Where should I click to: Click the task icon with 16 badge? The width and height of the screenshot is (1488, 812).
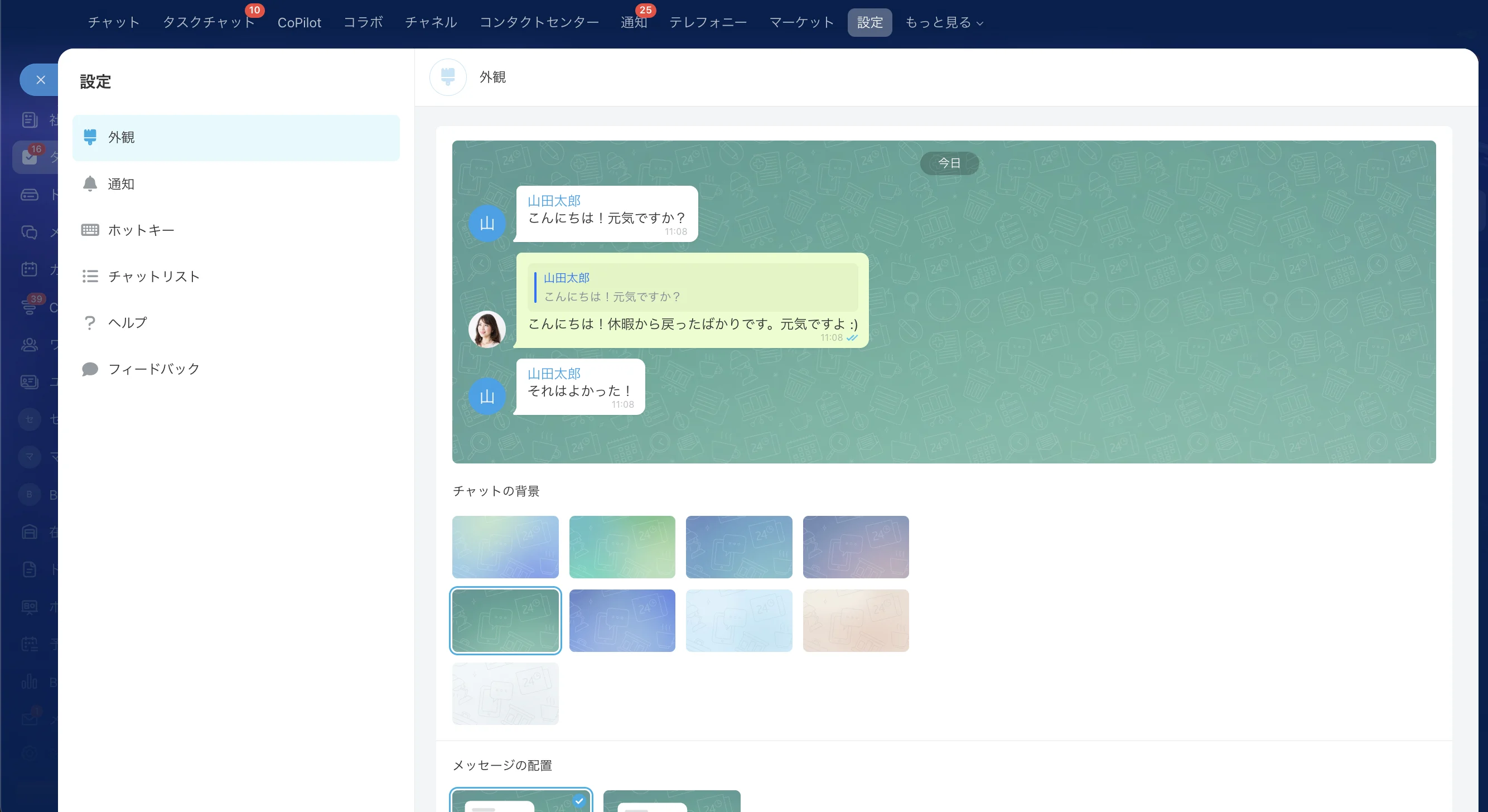[30, 157]
